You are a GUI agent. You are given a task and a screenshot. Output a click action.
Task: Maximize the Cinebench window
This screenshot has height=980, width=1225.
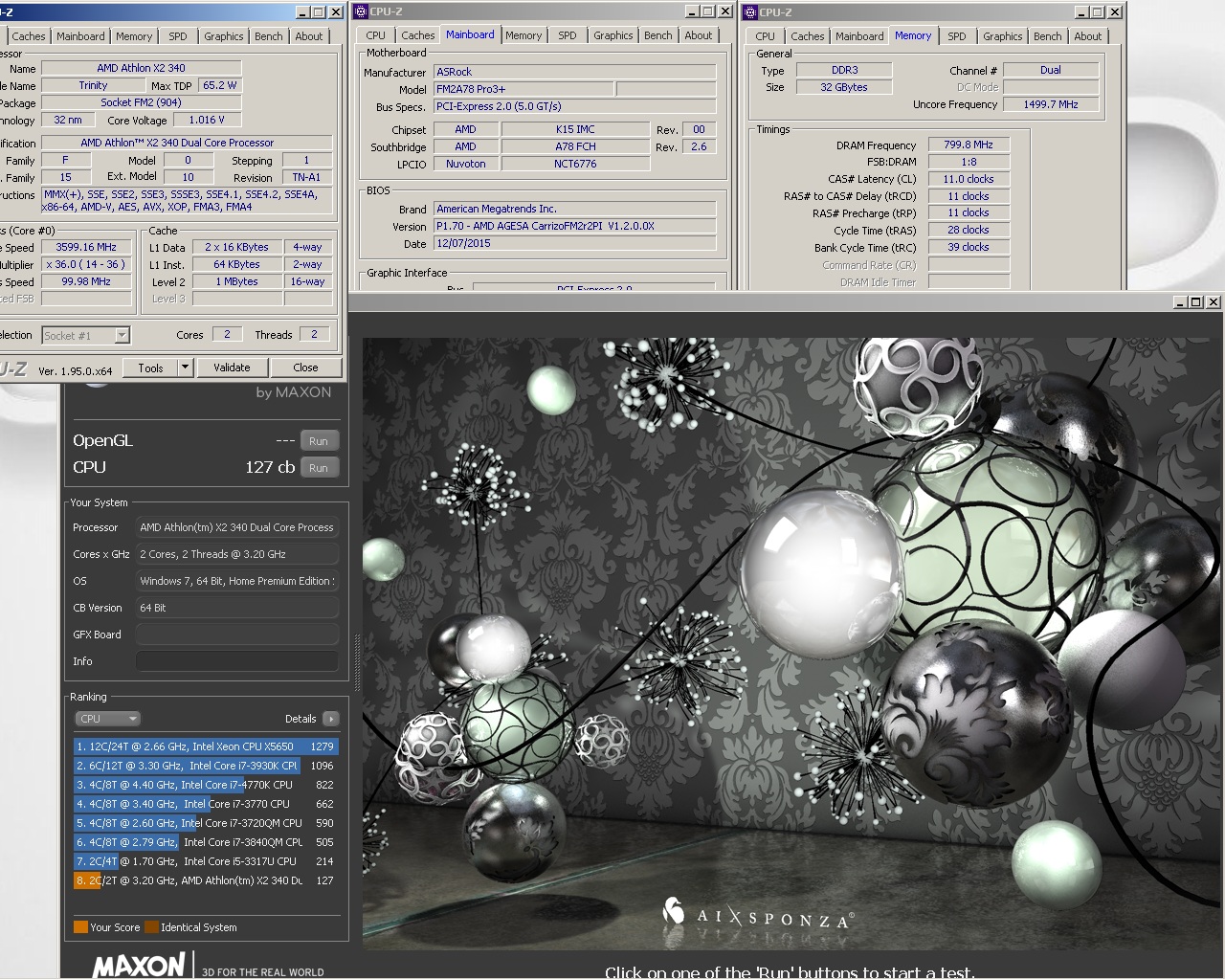point(1196,301)
